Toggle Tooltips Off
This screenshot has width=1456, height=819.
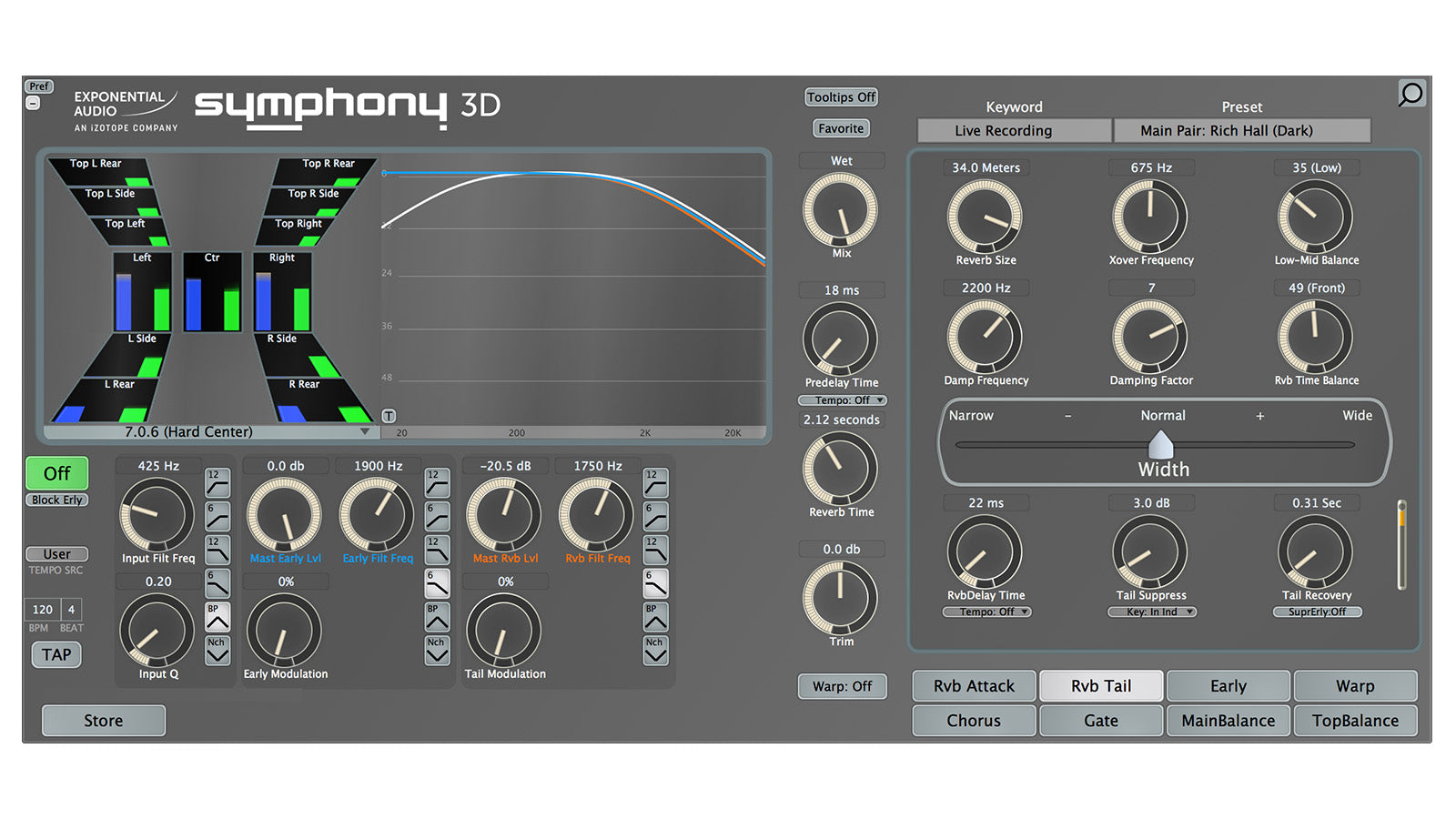[841, 97]
